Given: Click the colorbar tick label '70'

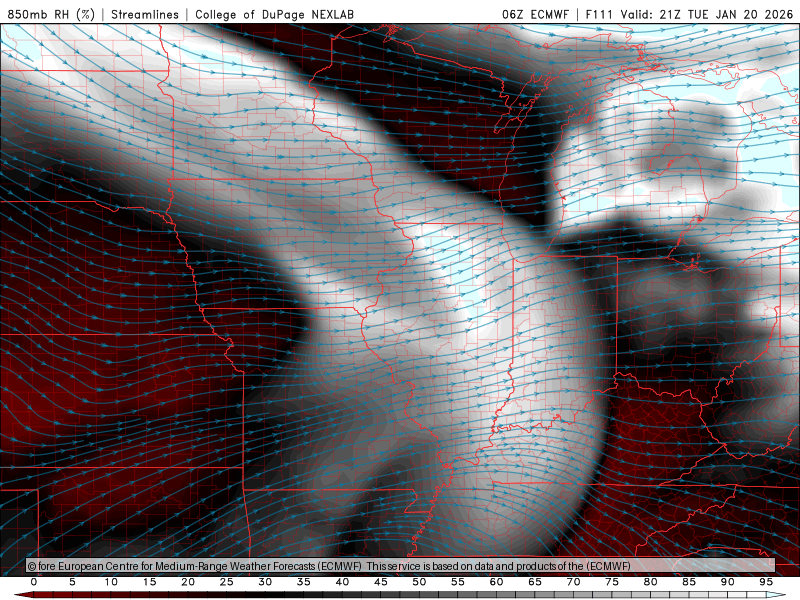Looking at the screenshot, I should pyautogui.click(x=573, y=582).
